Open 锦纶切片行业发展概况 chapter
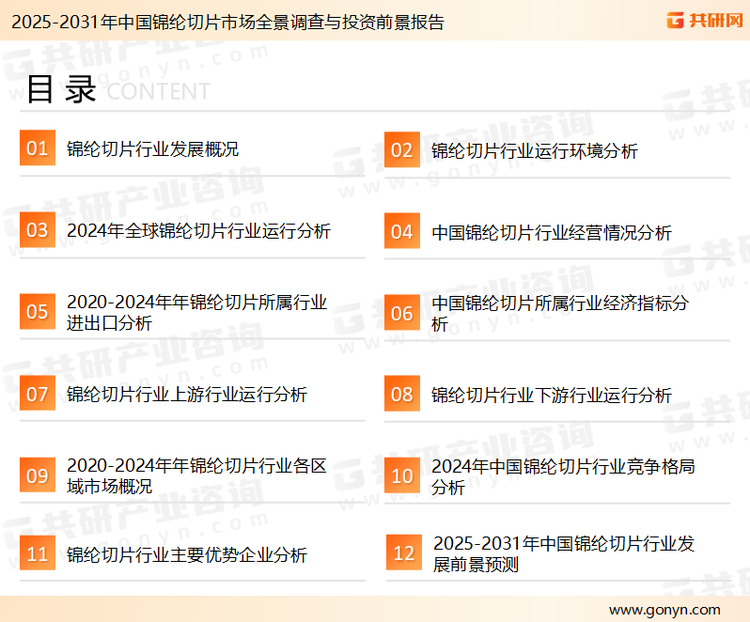Viewport: 750px width, 622px height. (152, 150)
